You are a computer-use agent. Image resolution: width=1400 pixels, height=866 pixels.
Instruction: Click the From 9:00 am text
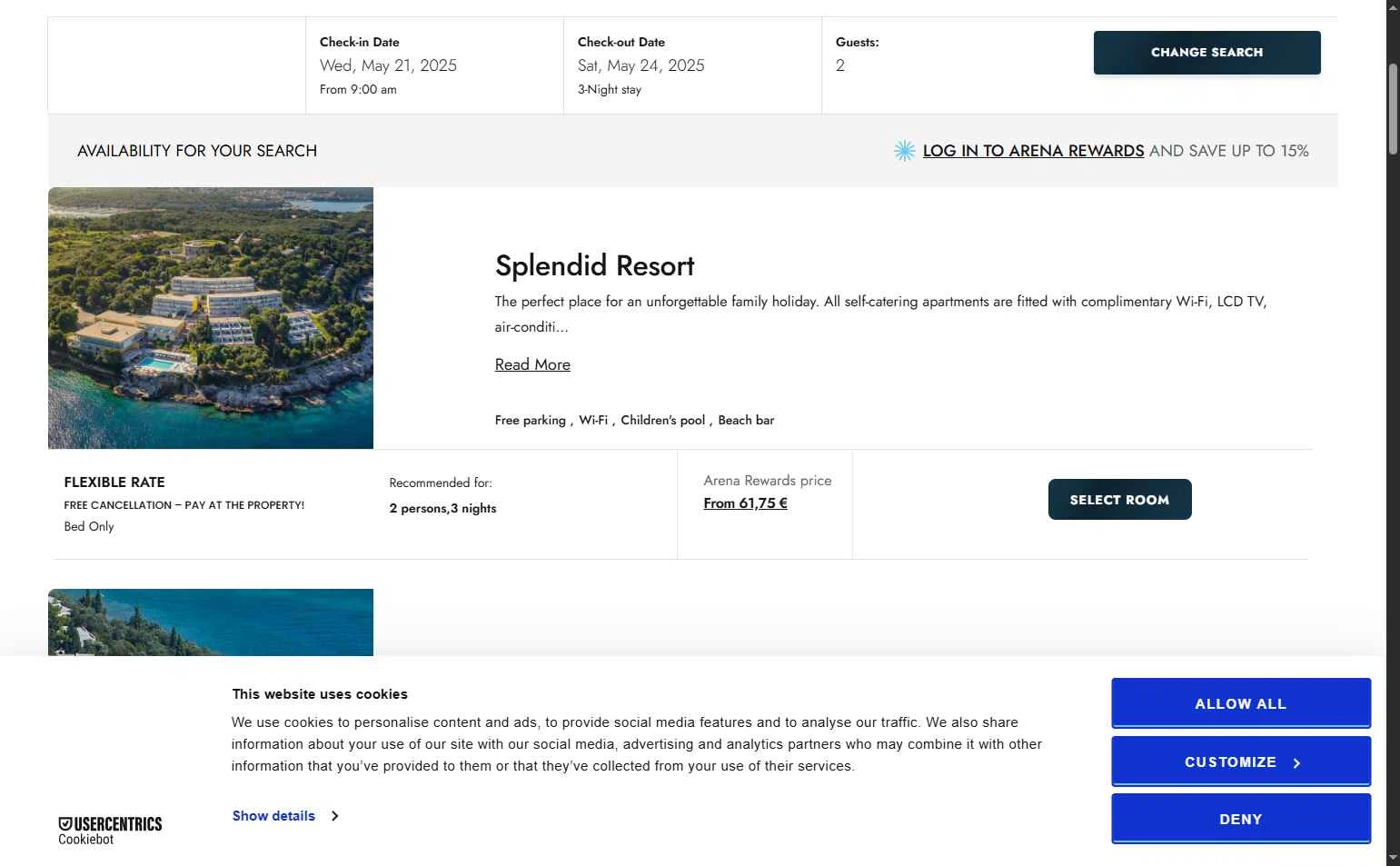pyautogui.click(x=358, y=89)
